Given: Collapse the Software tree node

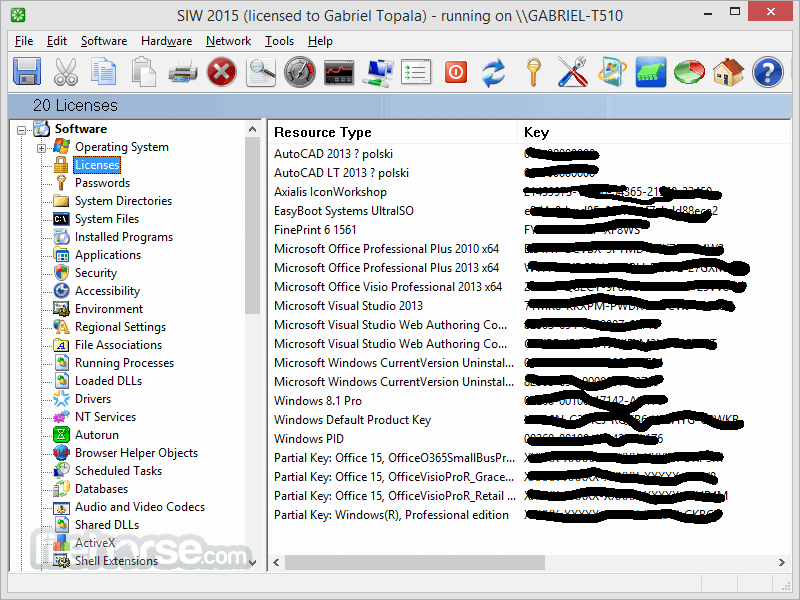Looking at the screenshot, I should 21,130.
